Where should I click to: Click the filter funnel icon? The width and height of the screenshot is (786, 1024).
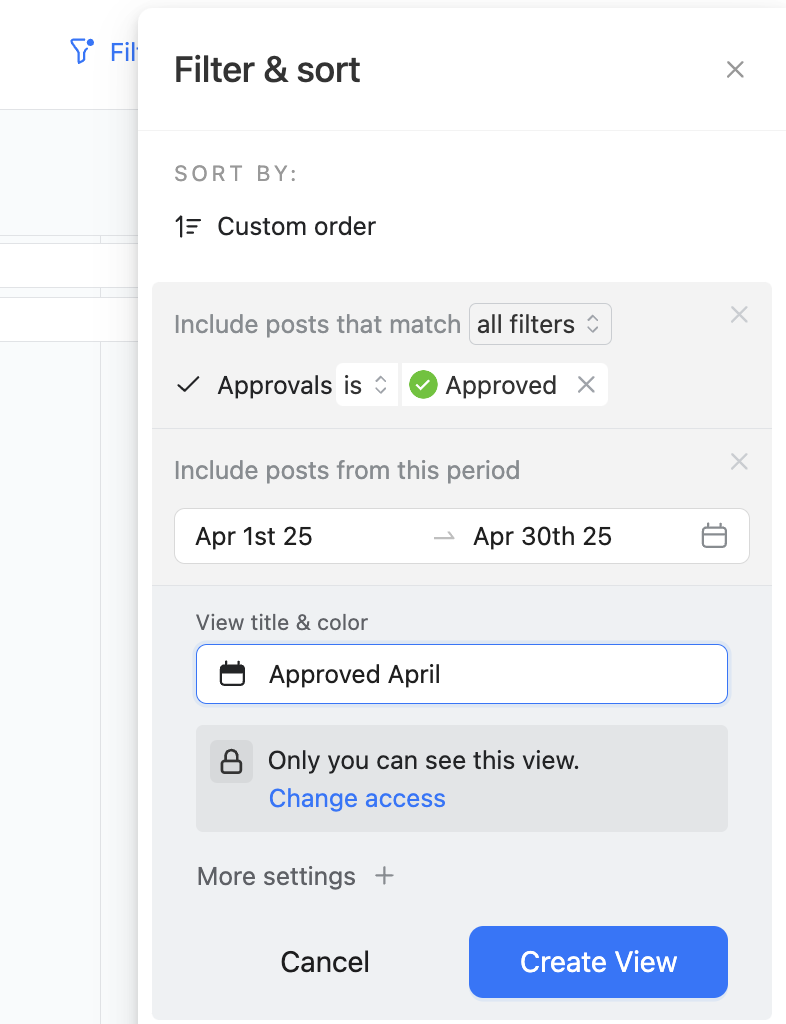tap(82, 51)
